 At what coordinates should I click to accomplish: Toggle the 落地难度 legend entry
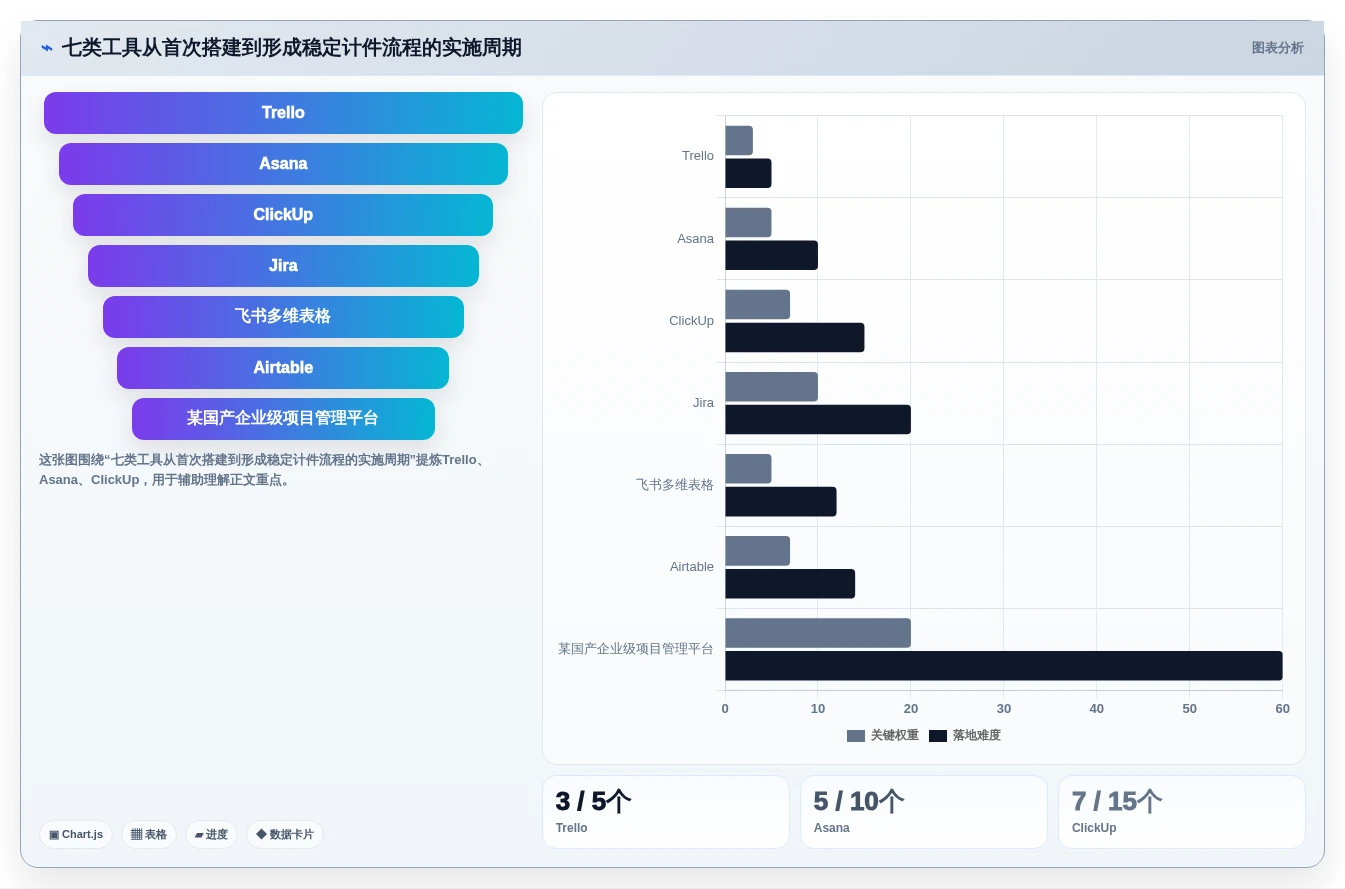[x=965, y=736]
